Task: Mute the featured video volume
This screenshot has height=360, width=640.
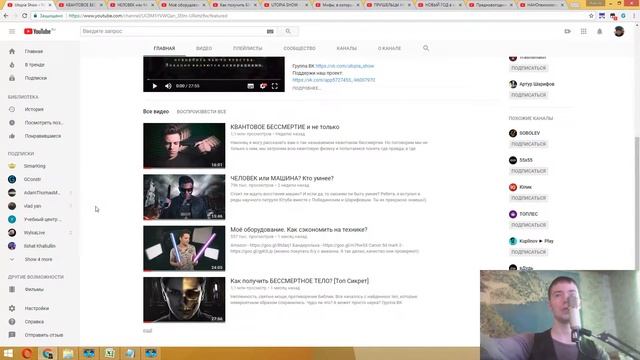Action: click(x=168, y=86)
